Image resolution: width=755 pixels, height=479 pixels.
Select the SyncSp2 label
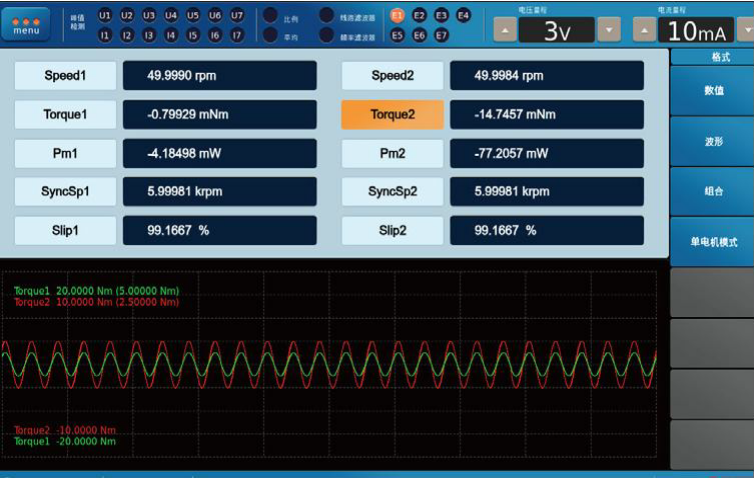392,192
